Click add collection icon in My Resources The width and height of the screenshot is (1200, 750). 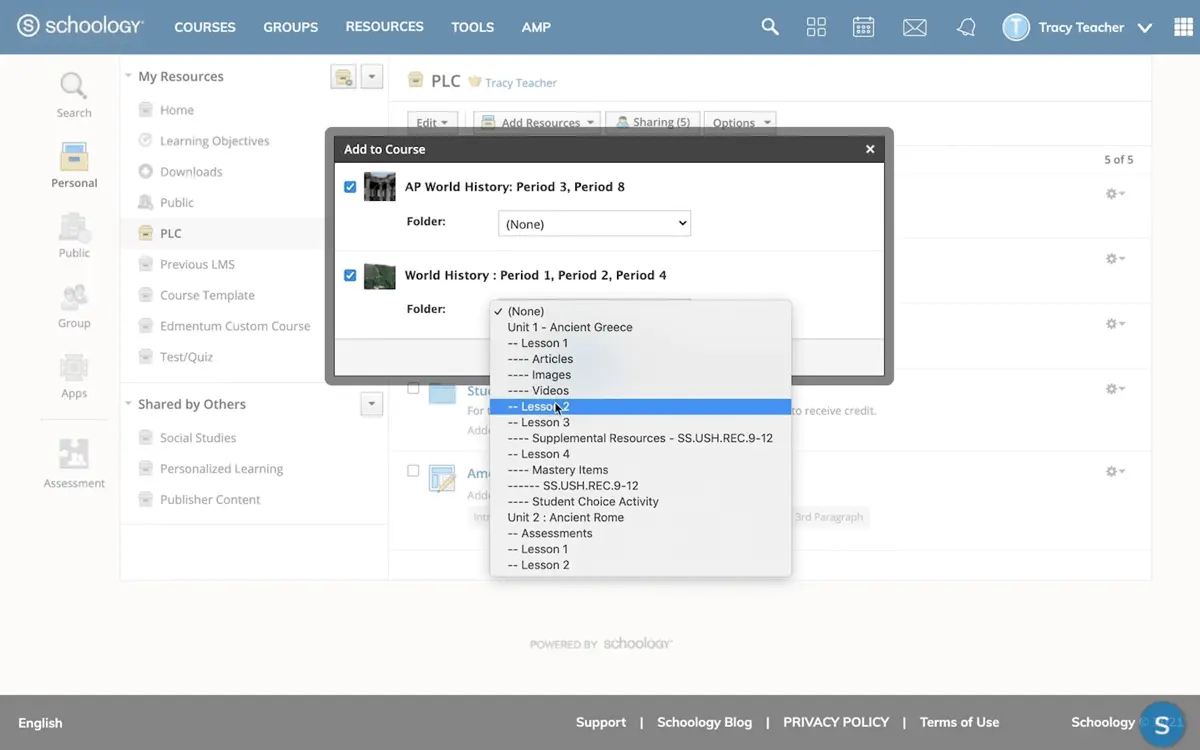click(343, 76)
